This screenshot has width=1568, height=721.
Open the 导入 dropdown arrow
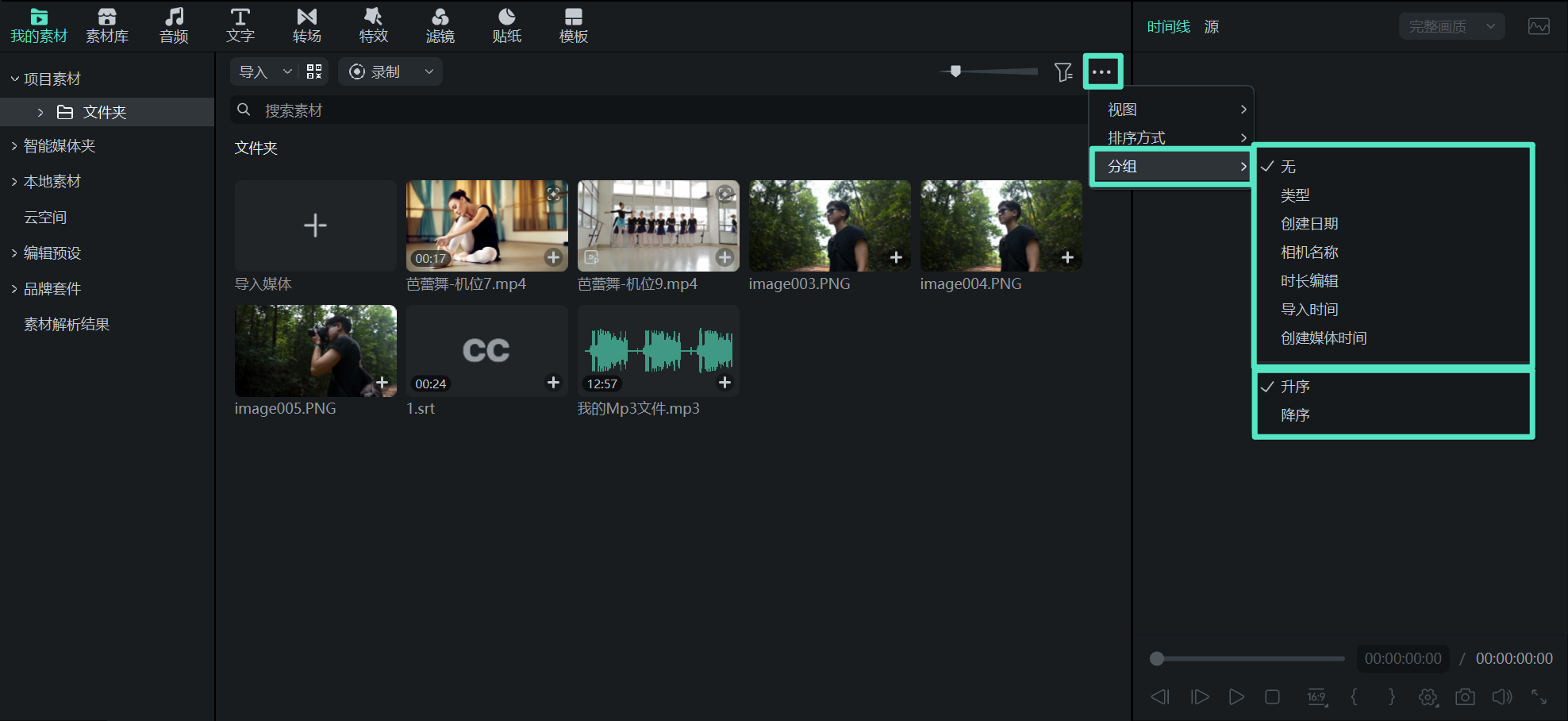pyautogui.click(x=287, y=71)
